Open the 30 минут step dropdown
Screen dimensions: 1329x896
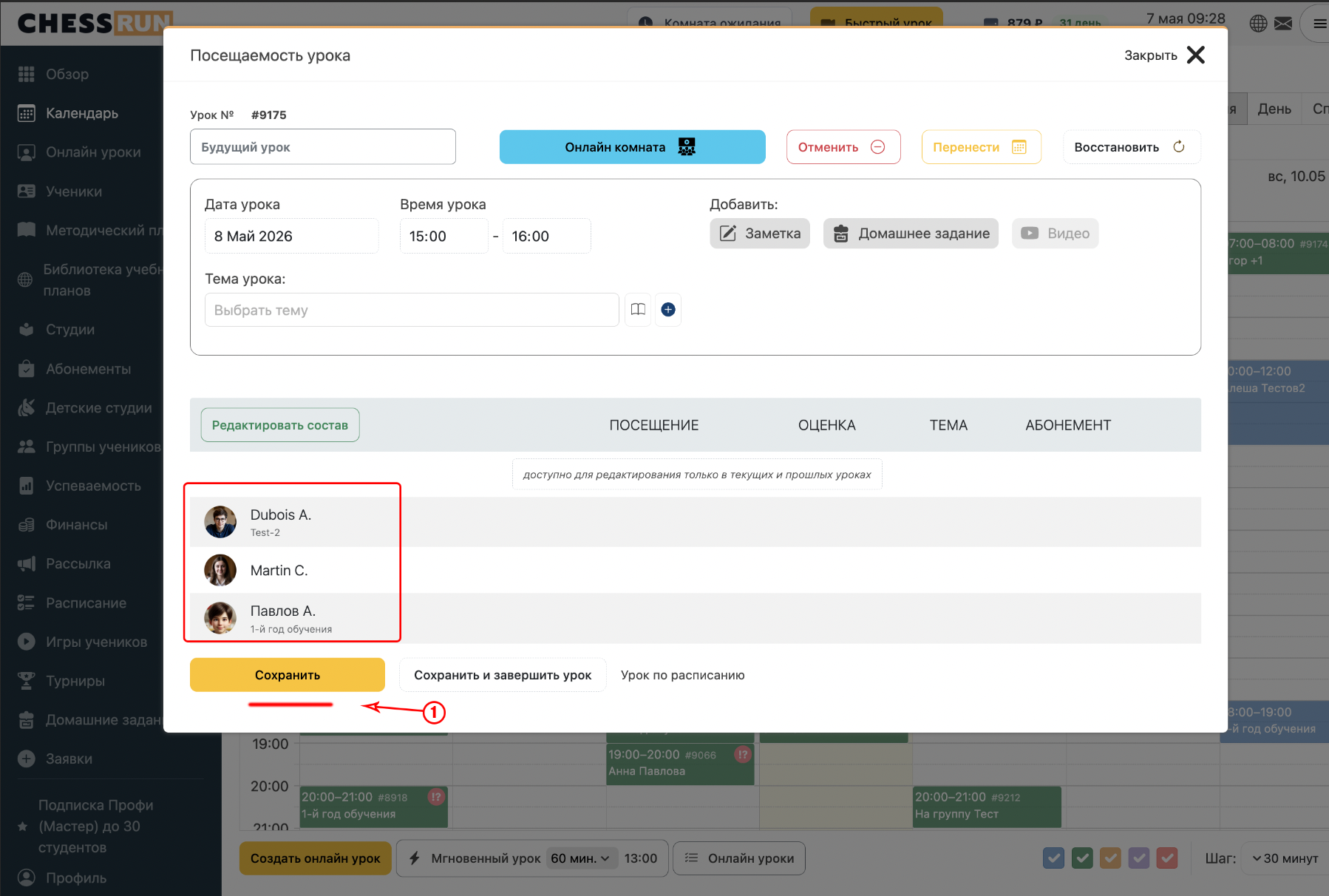[1285, 858]
